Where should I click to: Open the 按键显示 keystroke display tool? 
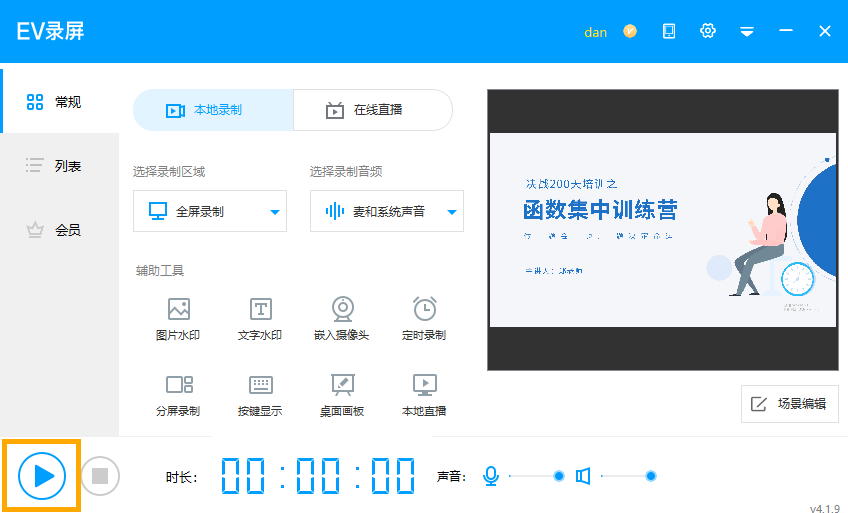point(260,396)
